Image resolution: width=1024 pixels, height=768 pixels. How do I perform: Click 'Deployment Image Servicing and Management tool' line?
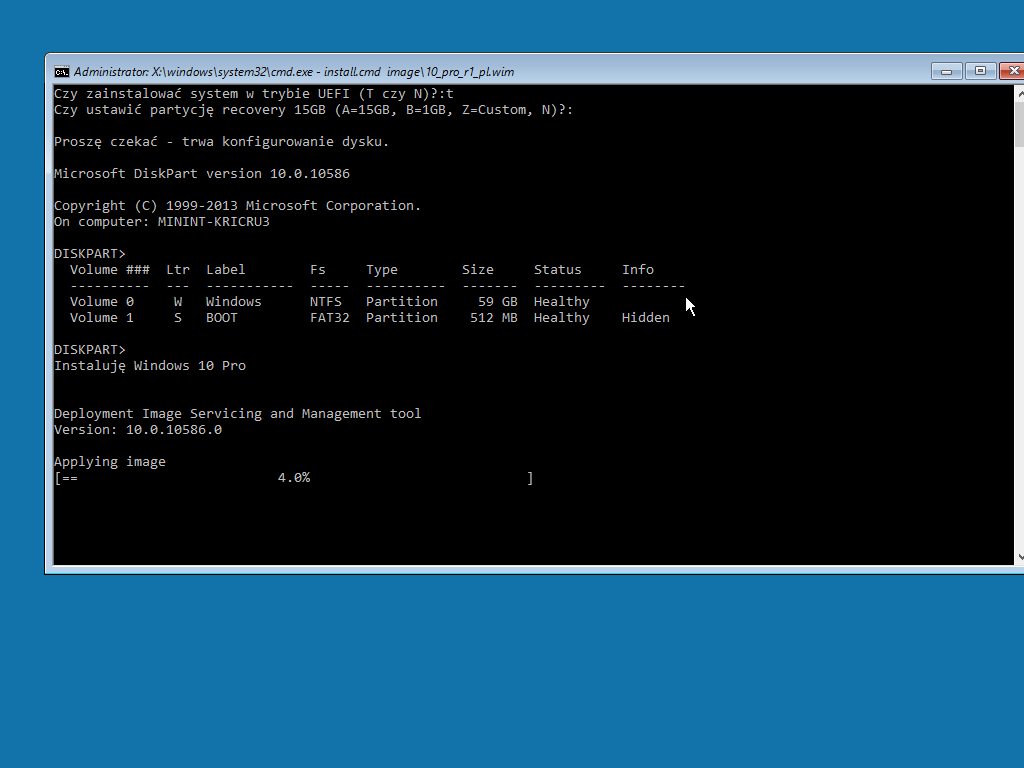click(238, 414)
